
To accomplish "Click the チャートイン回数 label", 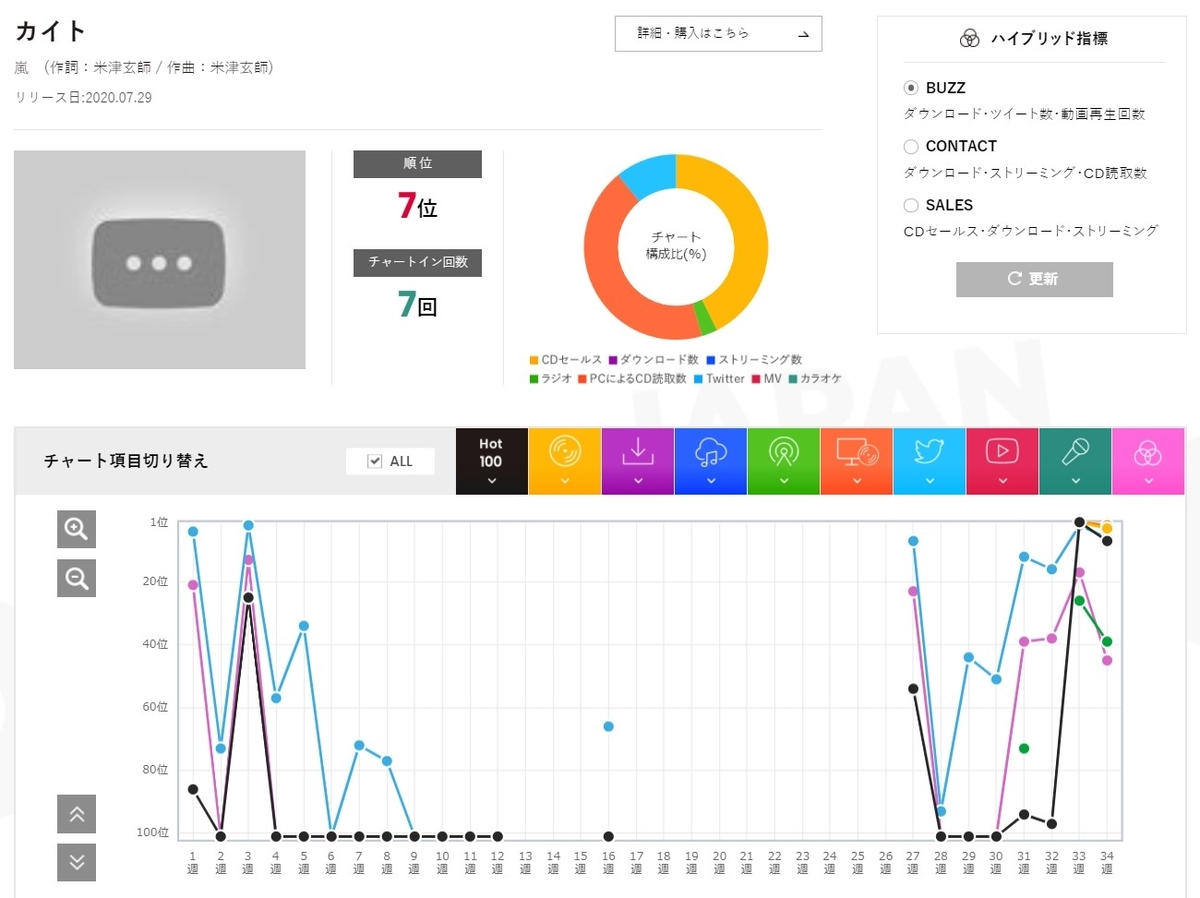I will point(417,262).
